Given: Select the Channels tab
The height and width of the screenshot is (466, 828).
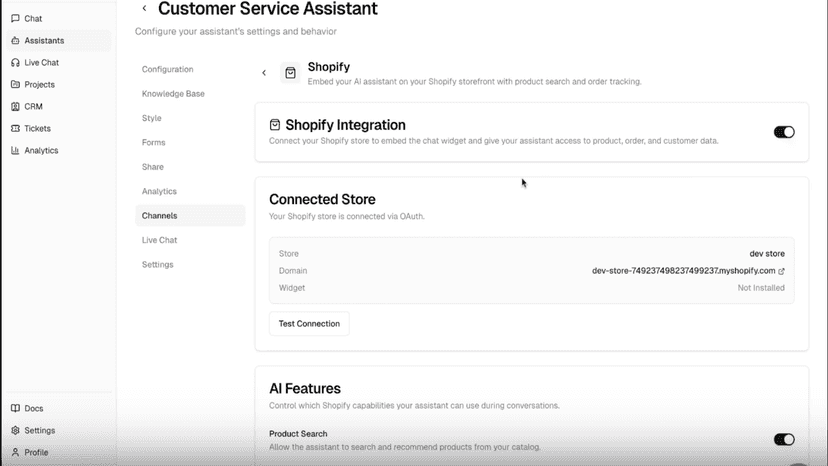Looking at the screenshot, I should tap(190, 216).
